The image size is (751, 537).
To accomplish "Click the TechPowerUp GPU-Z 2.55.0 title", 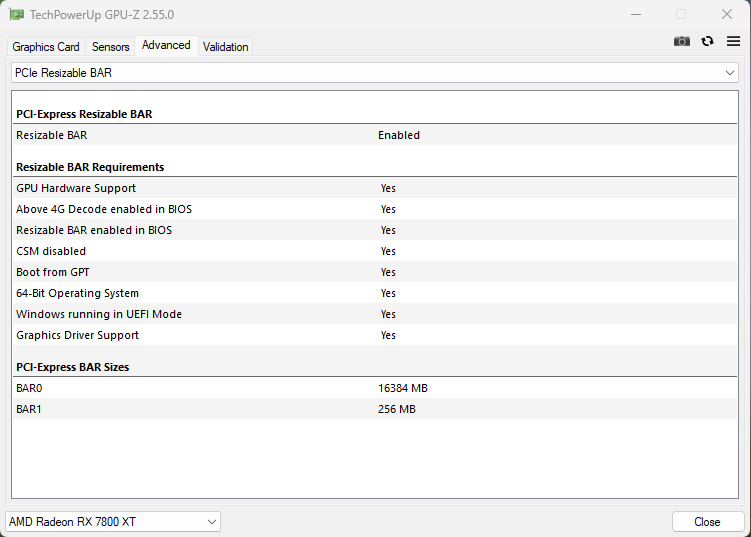I will 102,15.
